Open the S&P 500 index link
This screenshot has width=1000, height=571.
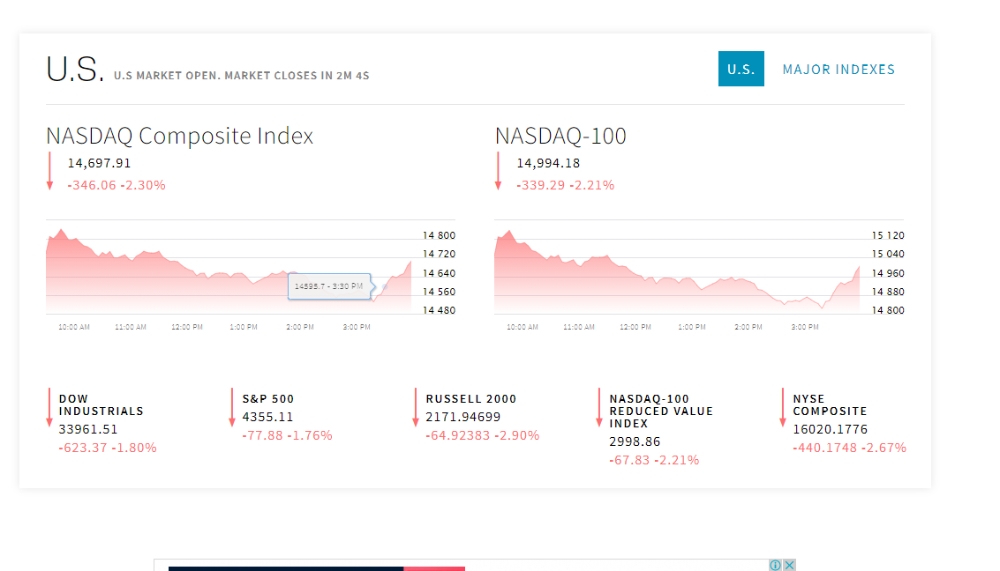coord(268,399)
